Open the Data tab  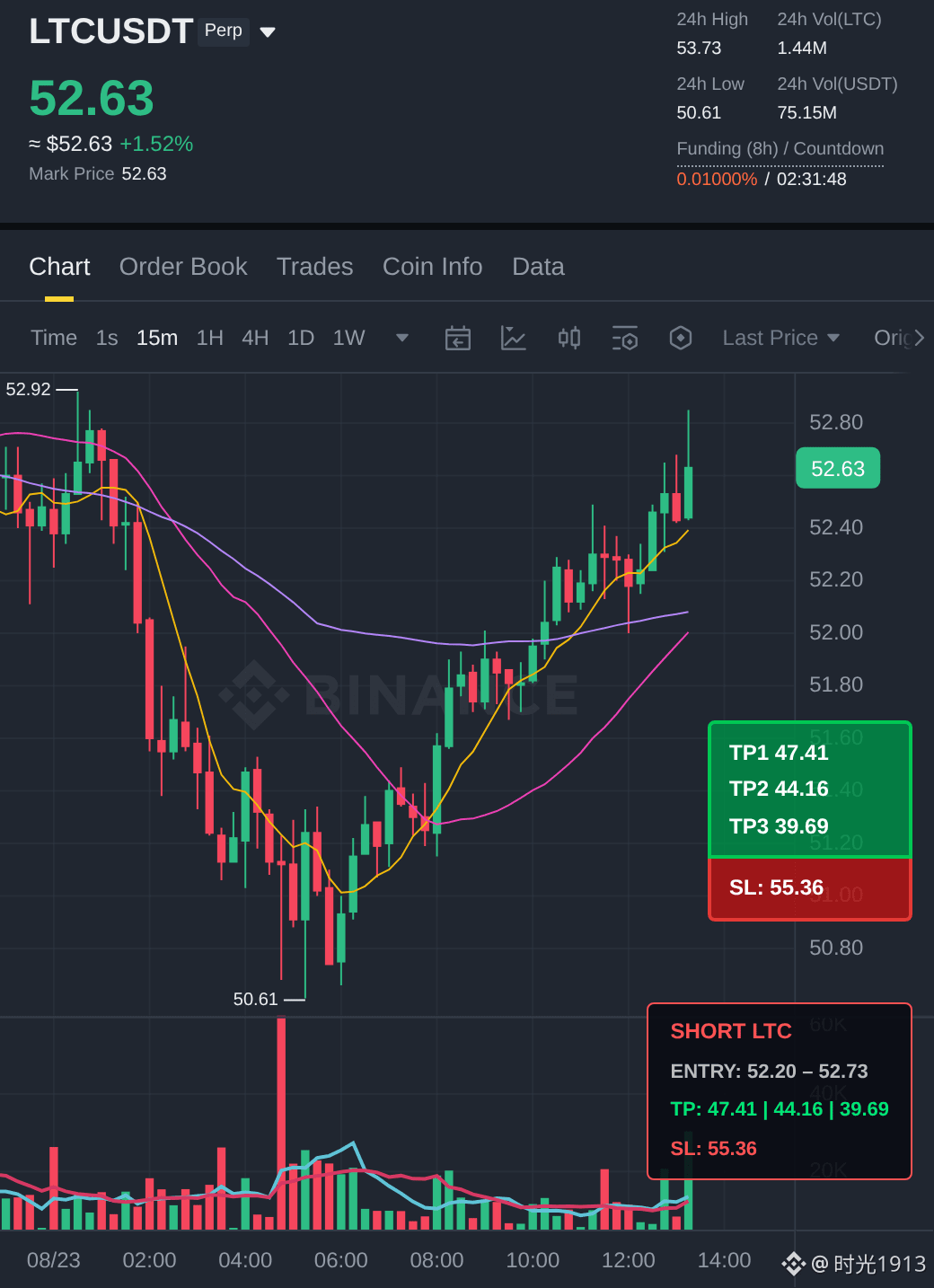[x=538, y=267]
